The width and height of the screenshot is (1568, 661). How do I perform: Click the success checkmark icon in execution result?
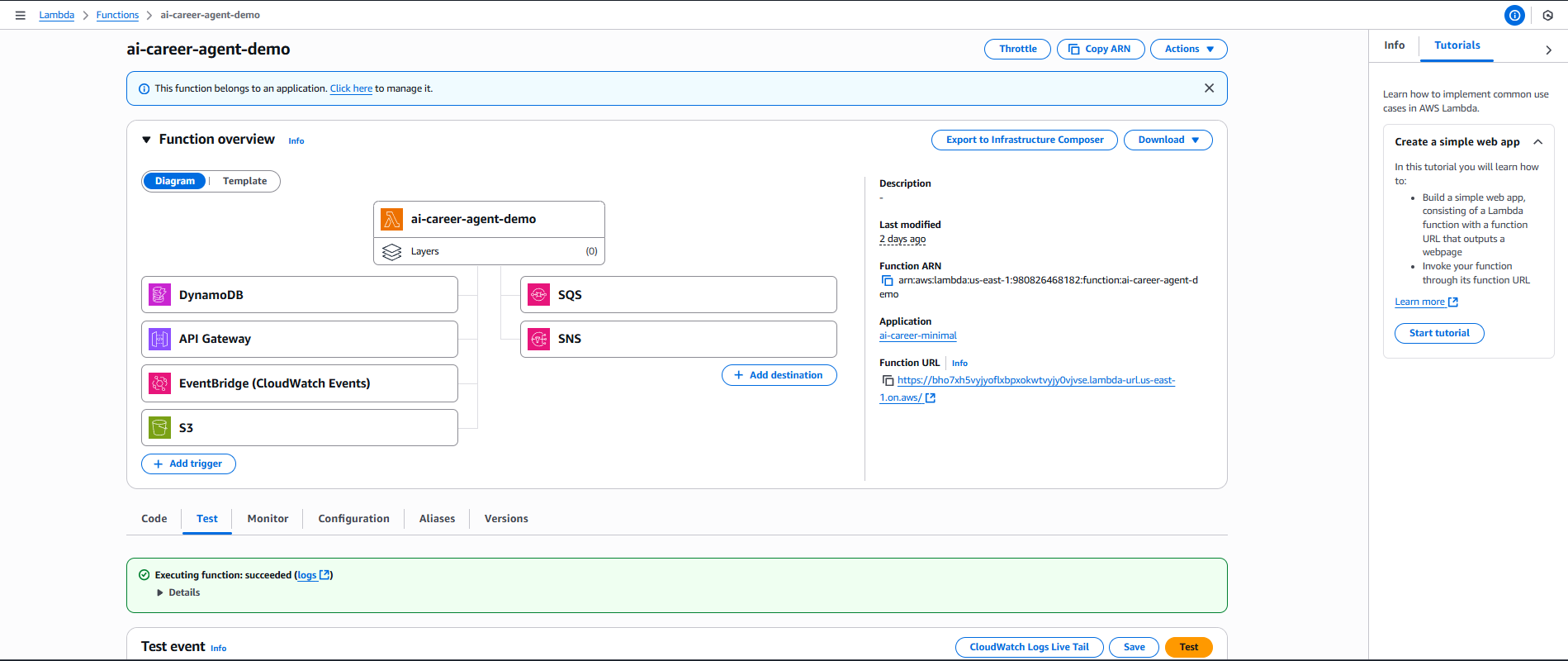point(144,575)
